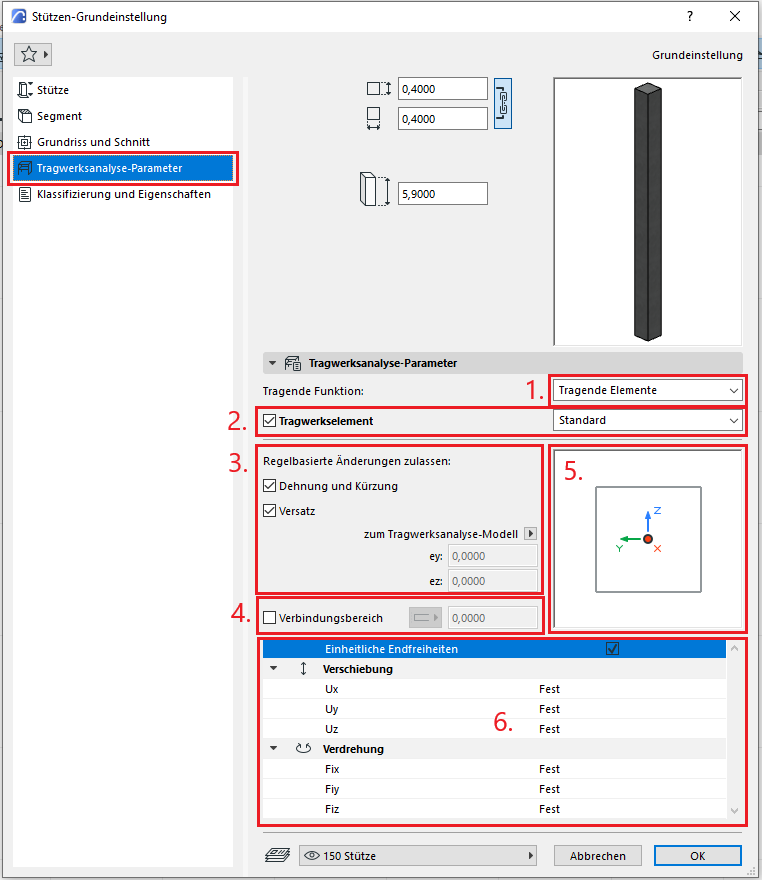Click the ey offset input field
This screenshot has width=762, height=880.
(493, 556)
